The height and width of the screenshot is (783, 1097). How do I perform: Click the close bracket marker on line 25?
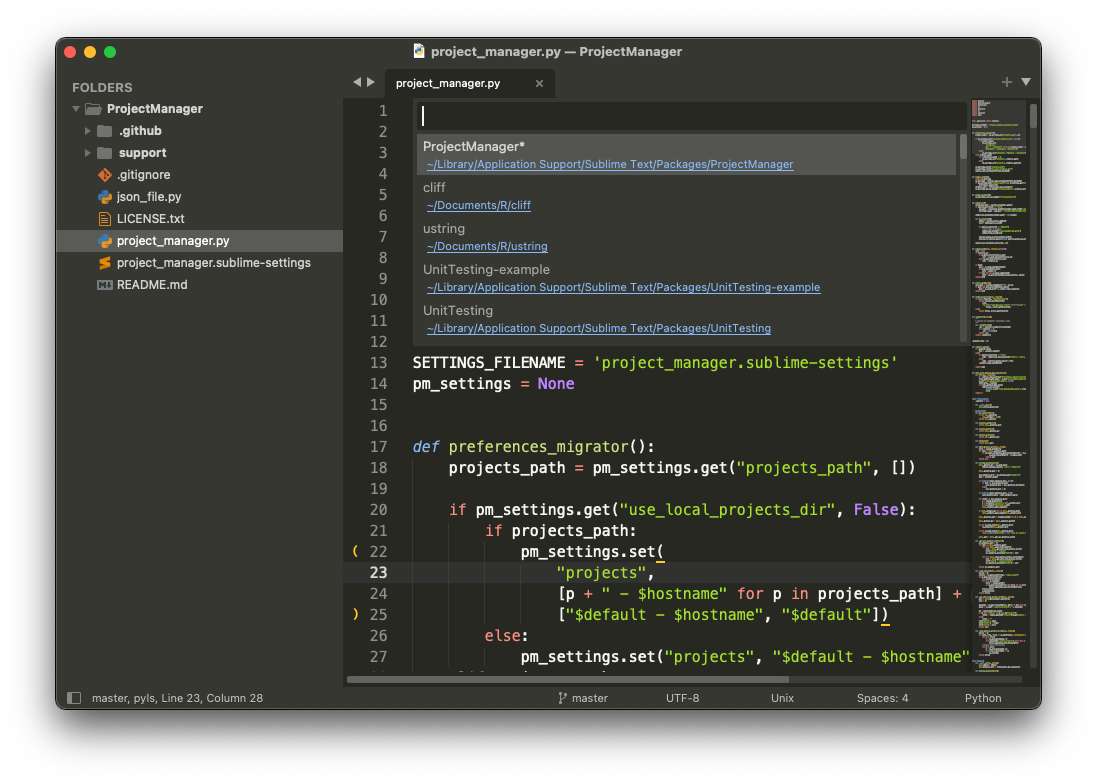pos(355,614)
